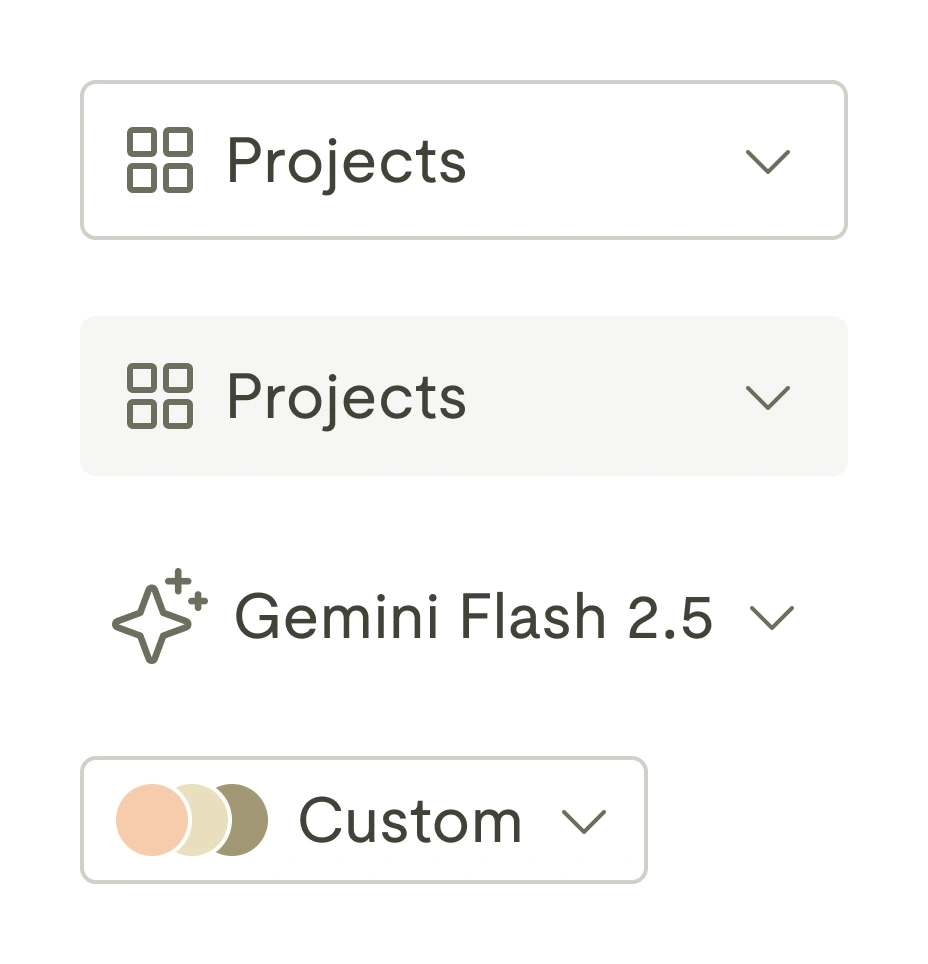Select the peach color circle in Custom

click(150, 820)
